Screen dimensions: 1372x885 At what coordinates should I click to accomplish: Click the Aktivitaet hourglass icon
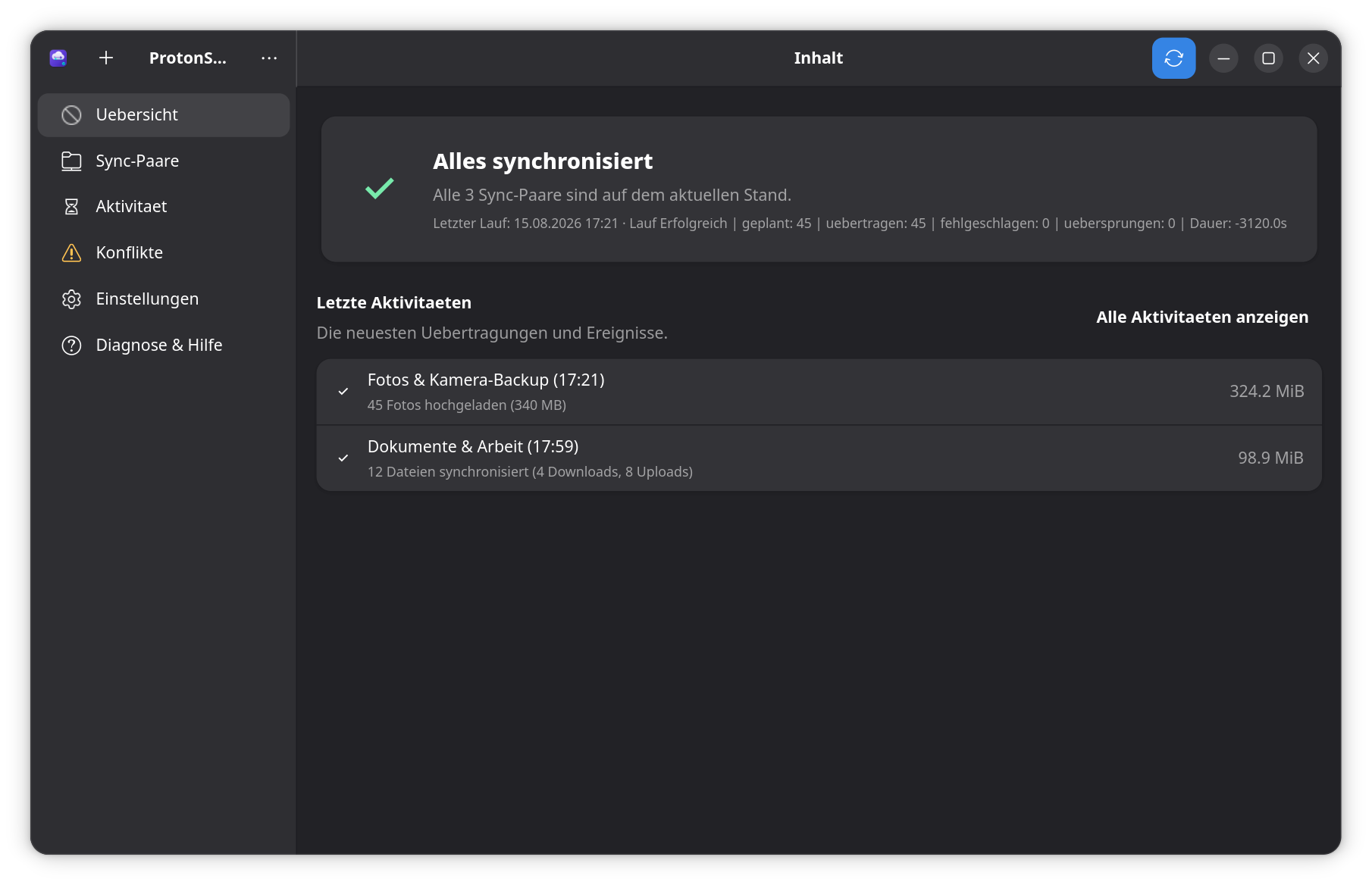point(71,207)
